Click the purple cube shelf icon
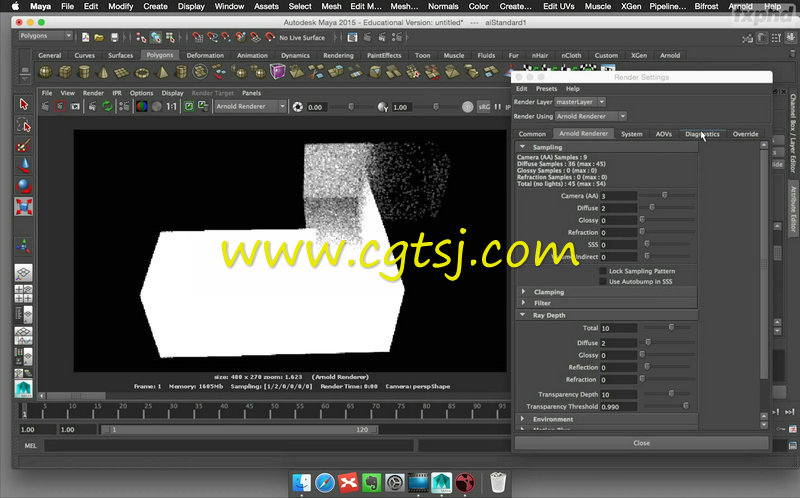800x498 pixels. [x=277, y=72]
